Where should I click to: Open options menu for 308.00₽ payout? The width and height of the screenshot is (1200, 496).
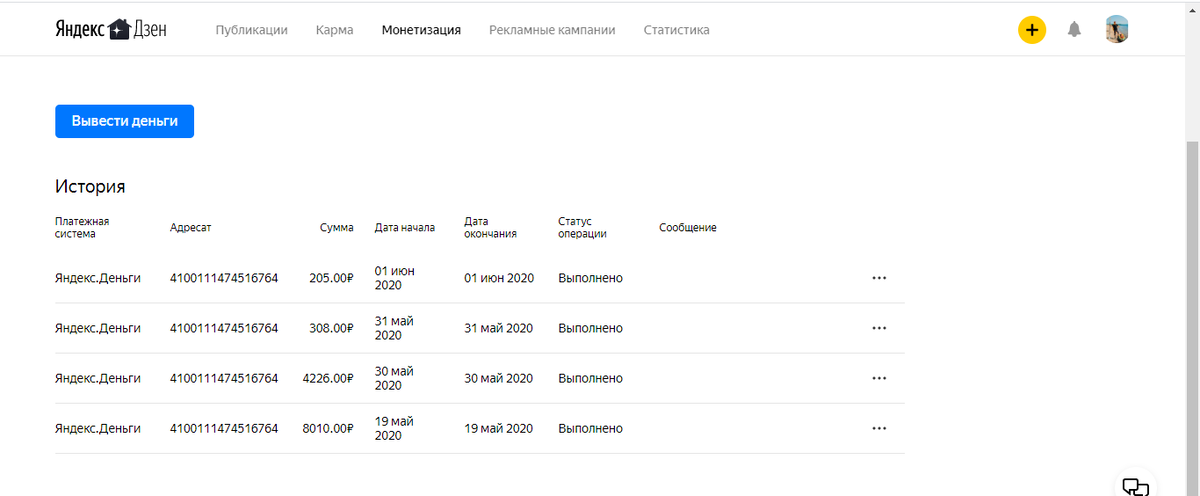click(x=879, y=328)
